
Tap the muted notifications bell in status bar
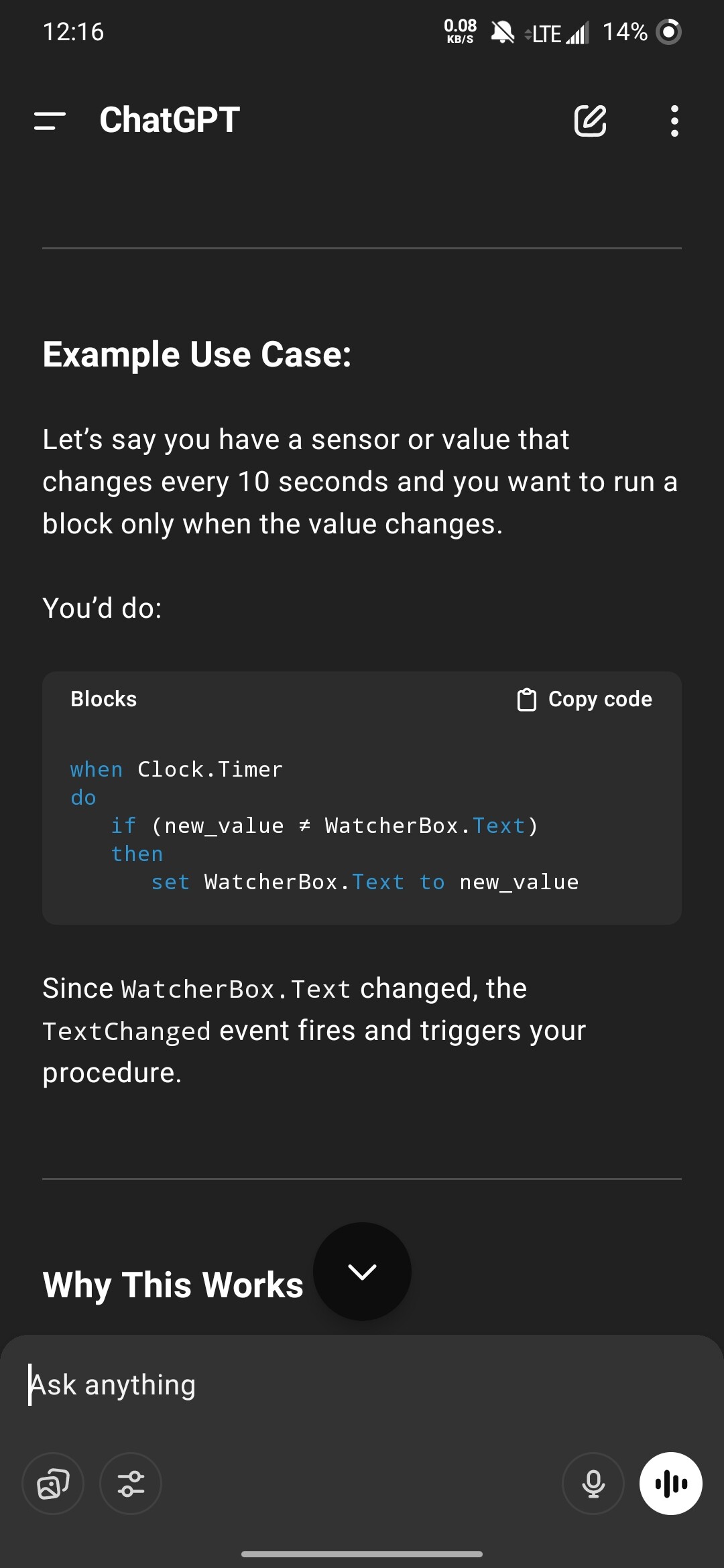(x=502, y=31)
